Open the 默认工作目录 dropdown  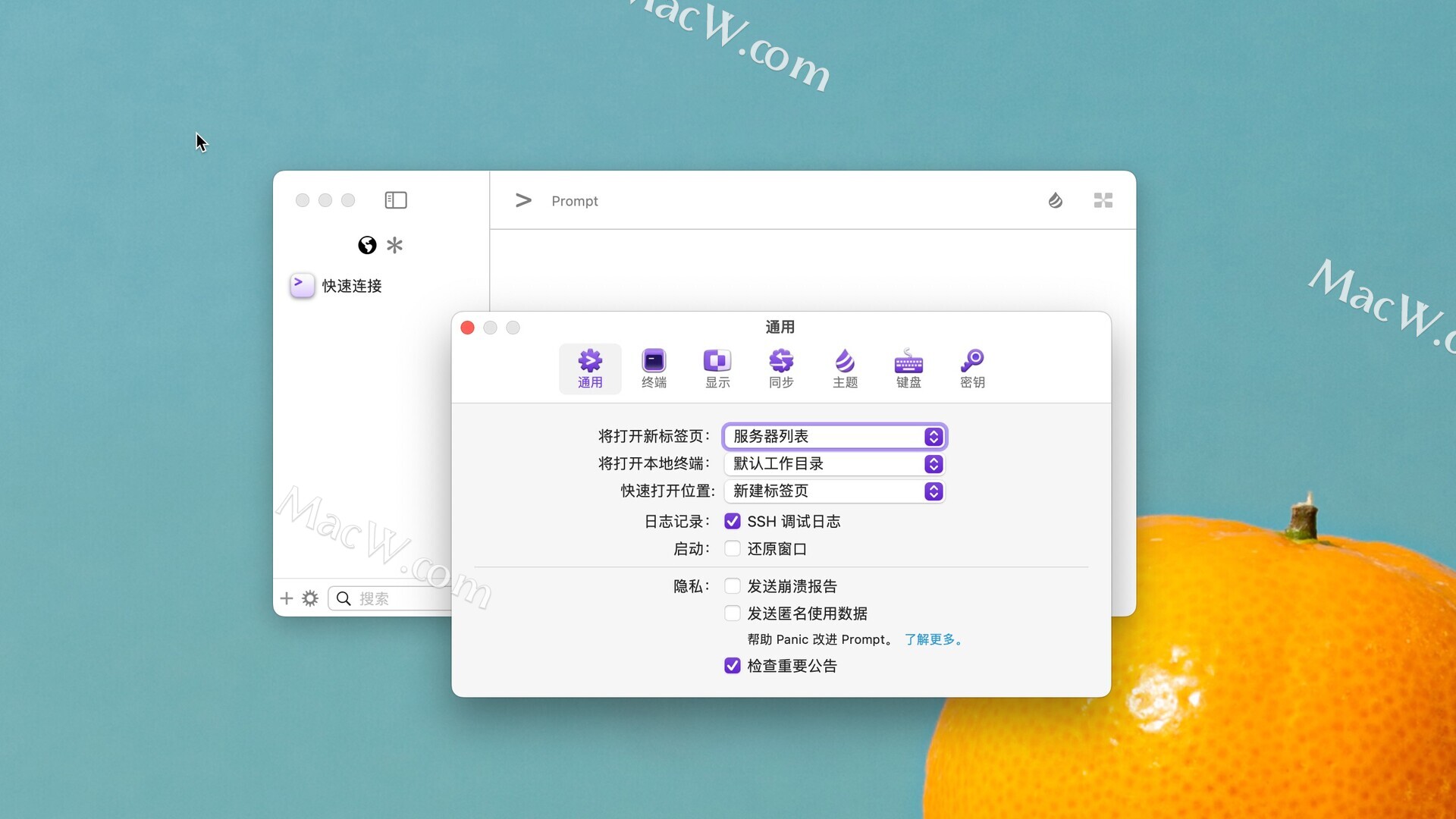click(834, 464)
